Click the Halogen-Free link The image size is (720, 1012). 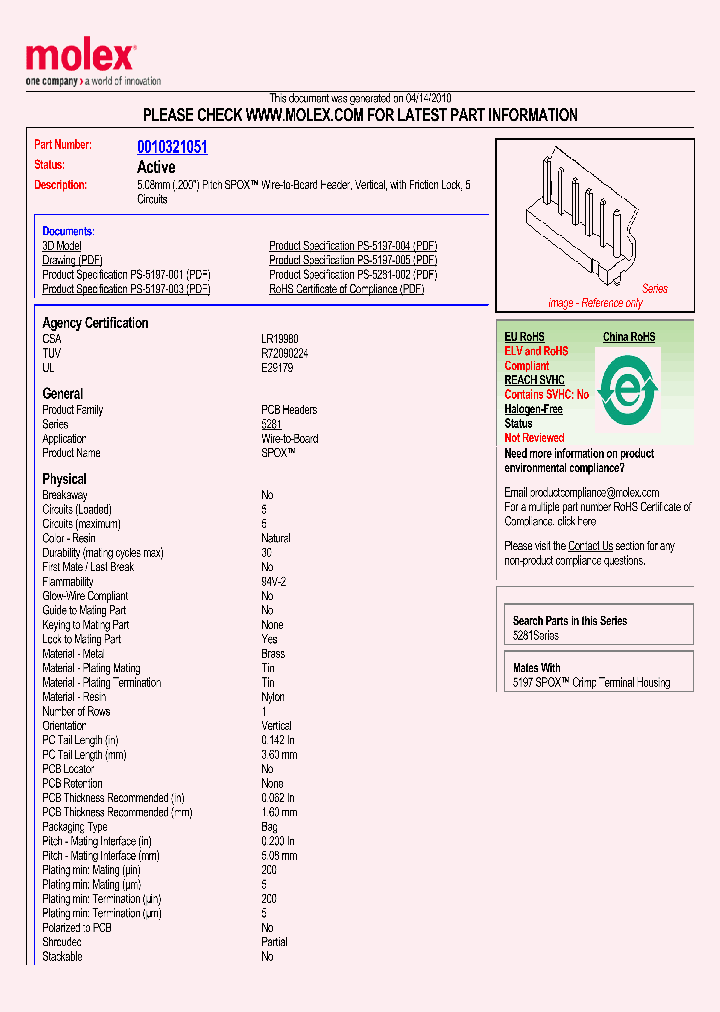click(x=533, y=409)
